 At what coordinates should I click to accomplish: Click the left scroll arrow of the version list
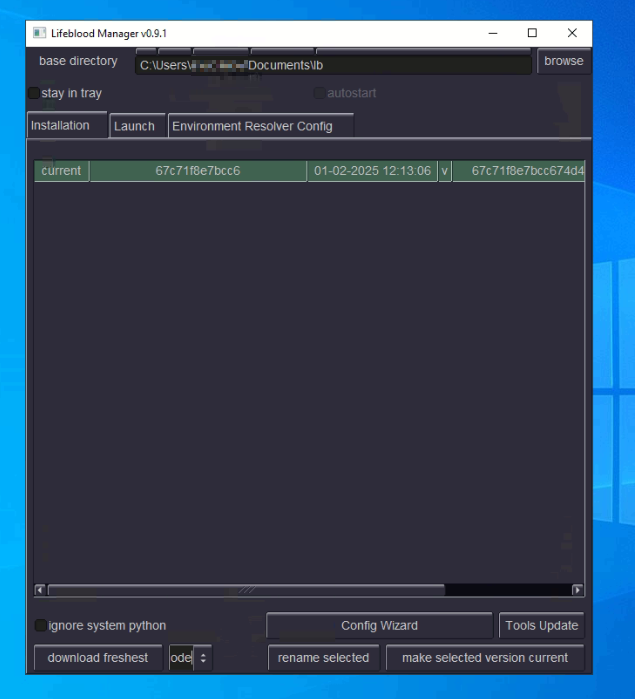[x=41, y=590]
